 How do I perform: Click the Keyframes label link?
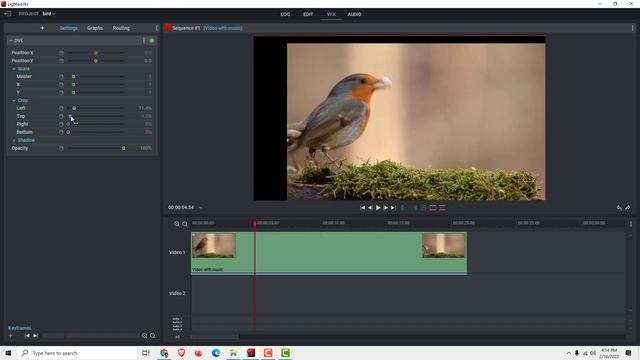(x=20, y=328)
